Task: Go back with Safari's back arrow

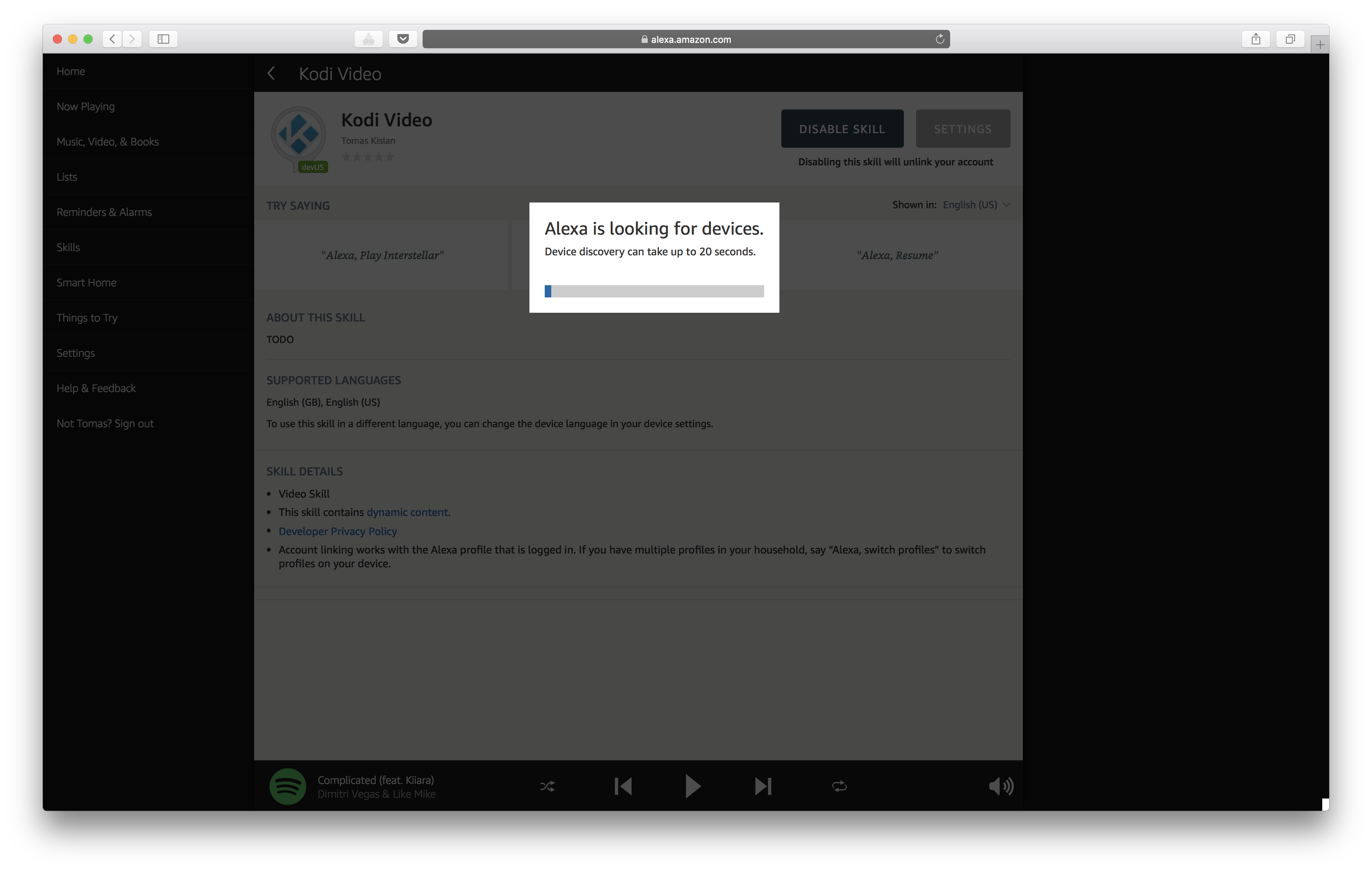Action: (x=112, y=39)
